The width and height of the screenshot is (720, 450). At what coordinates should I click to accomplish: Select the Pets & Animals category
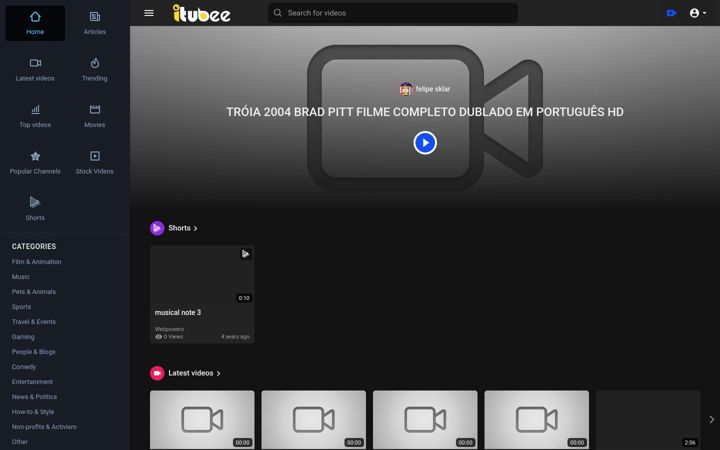34,292
